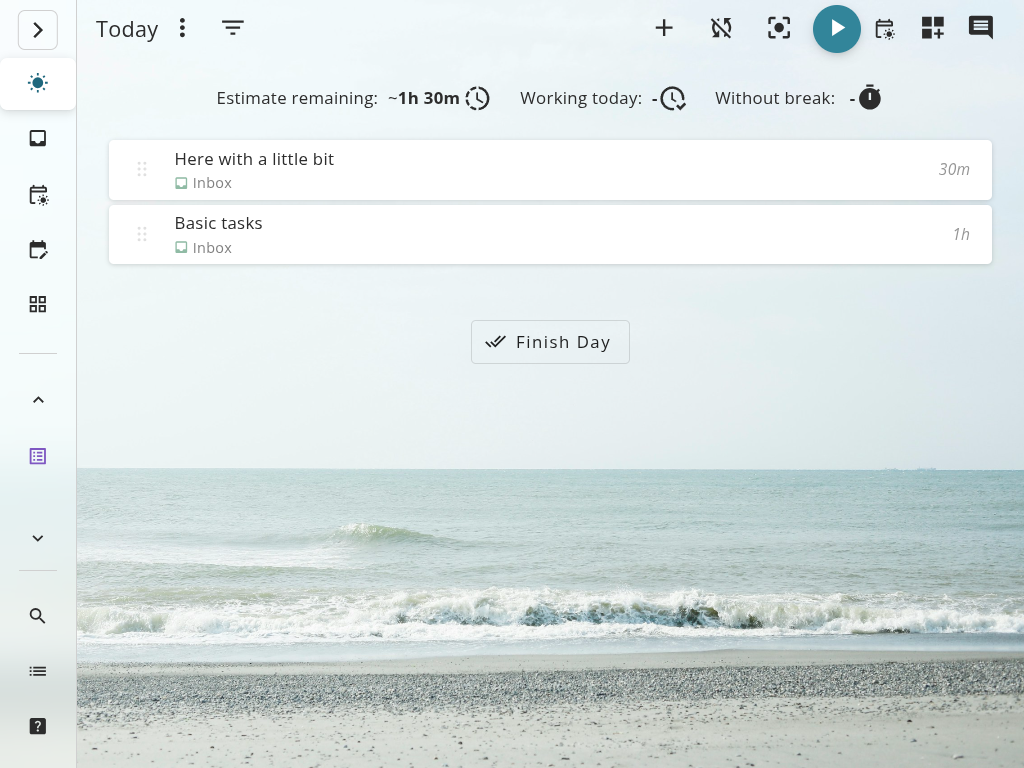Open the Inbox from the sidebar
The image size is (1024, 768).
[x=38, y=138]
